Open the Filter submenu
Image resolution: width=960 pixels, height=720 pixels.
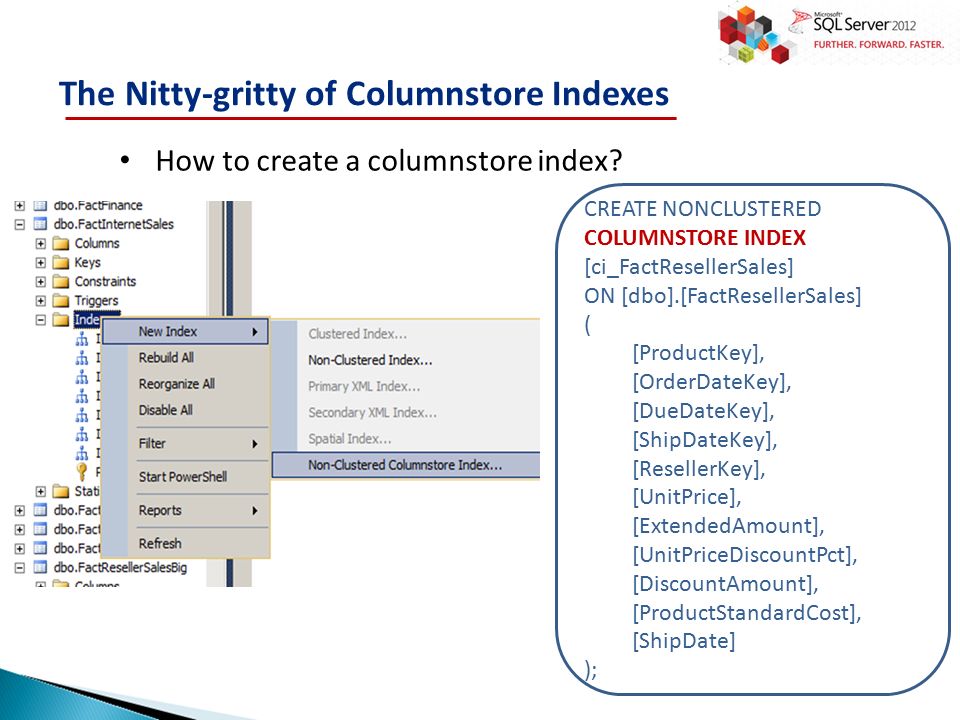(186, 443)
